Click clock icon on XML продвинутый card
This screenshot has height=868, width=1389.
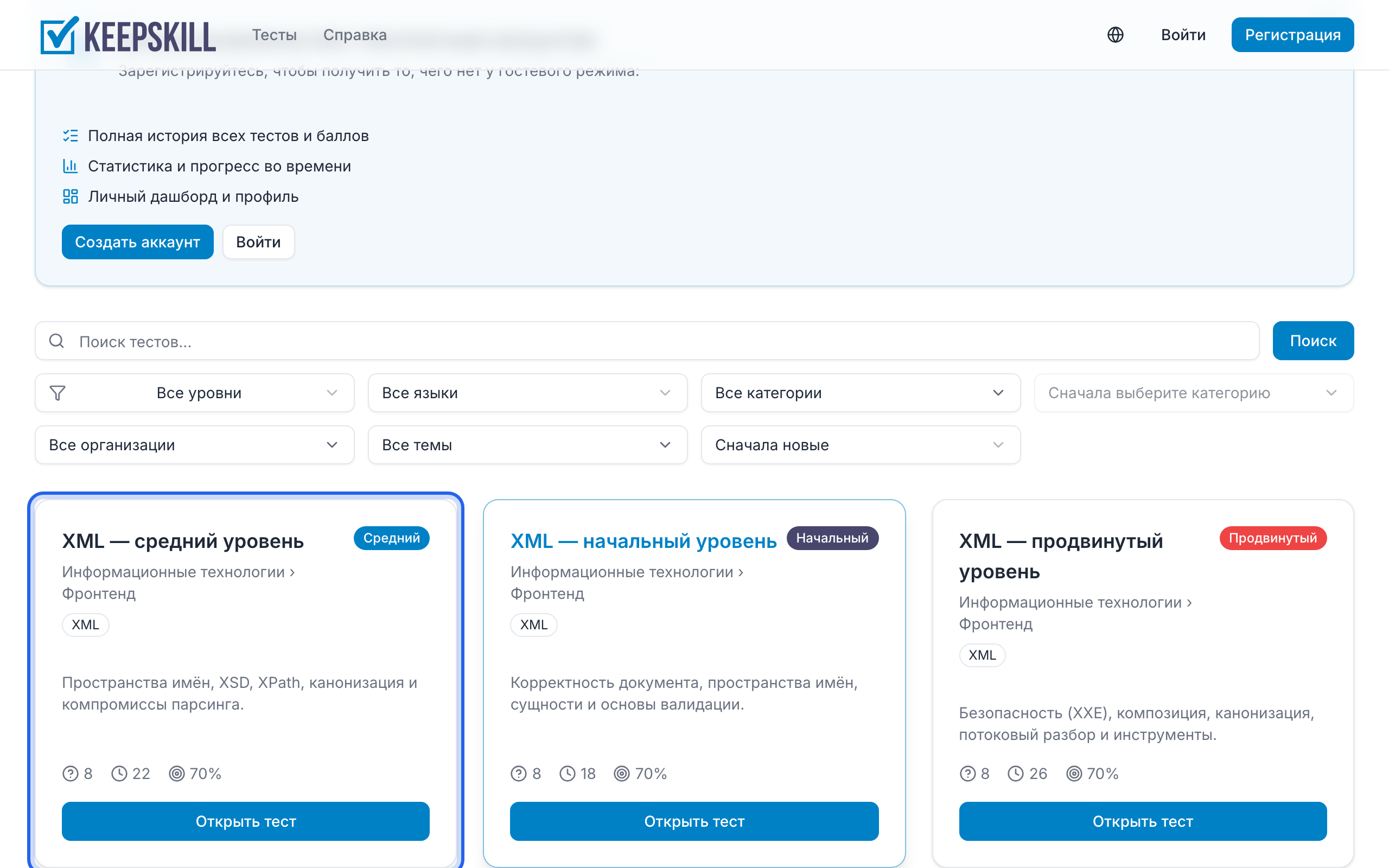click(1015, 774)
